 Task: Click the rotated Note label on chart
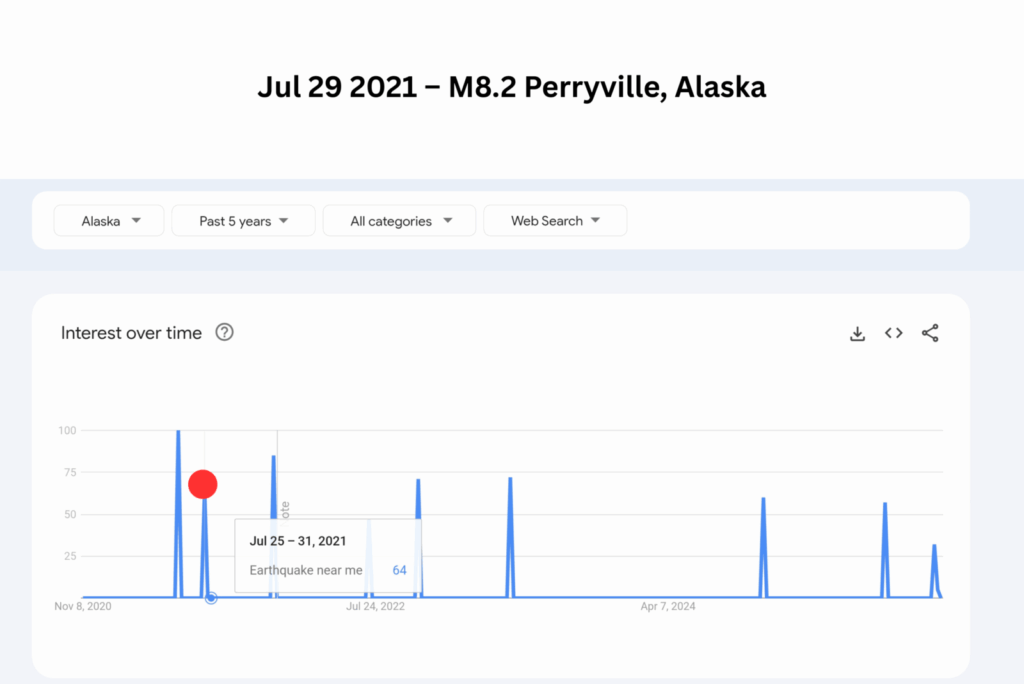(x=285, y=509)
